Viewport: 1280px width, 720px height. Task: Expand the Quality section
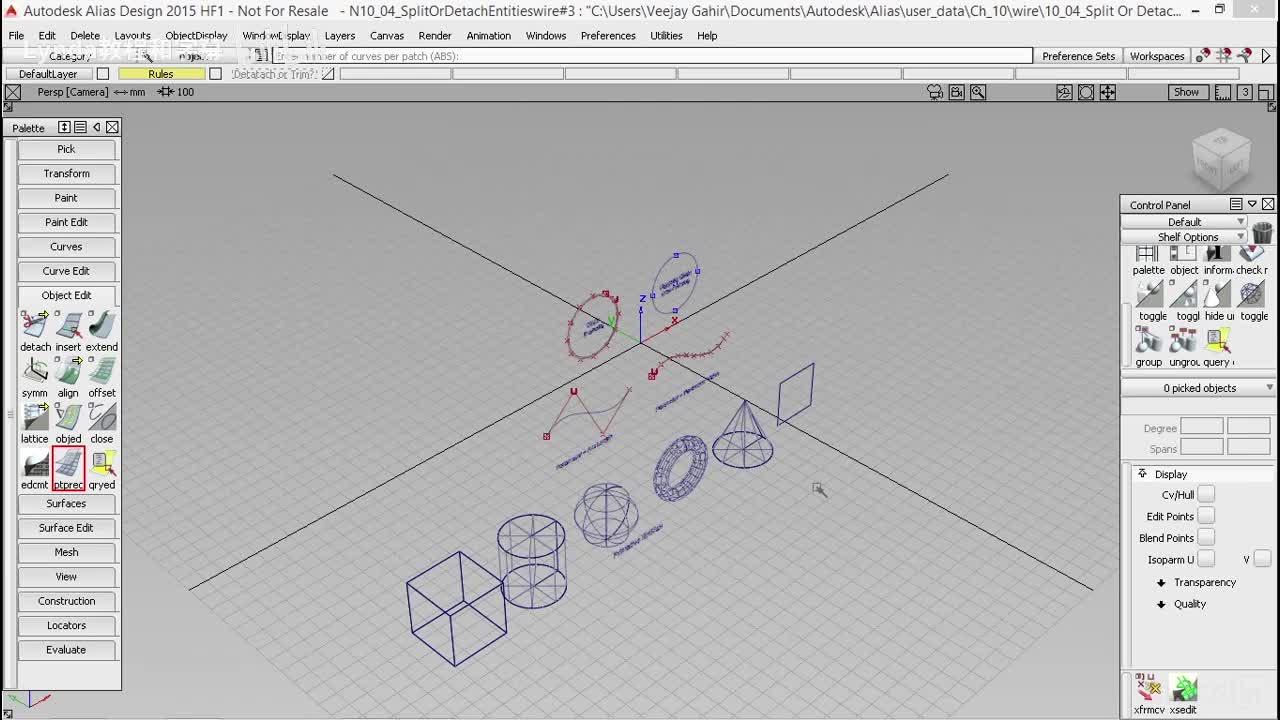pyautogui.click(x=1161, y=604)
